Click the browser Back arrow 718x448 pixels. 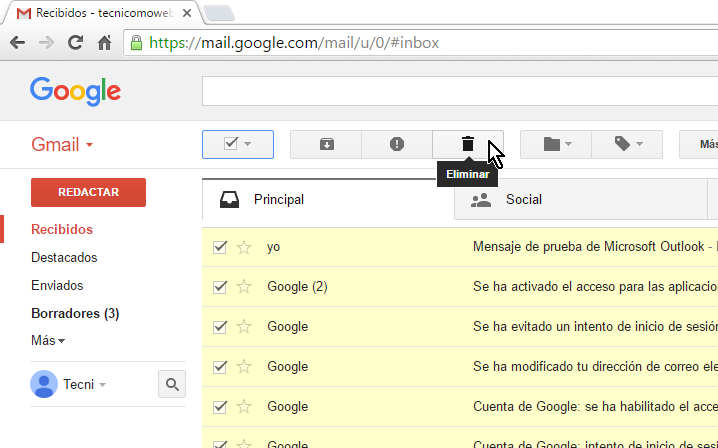coord(17,43)
